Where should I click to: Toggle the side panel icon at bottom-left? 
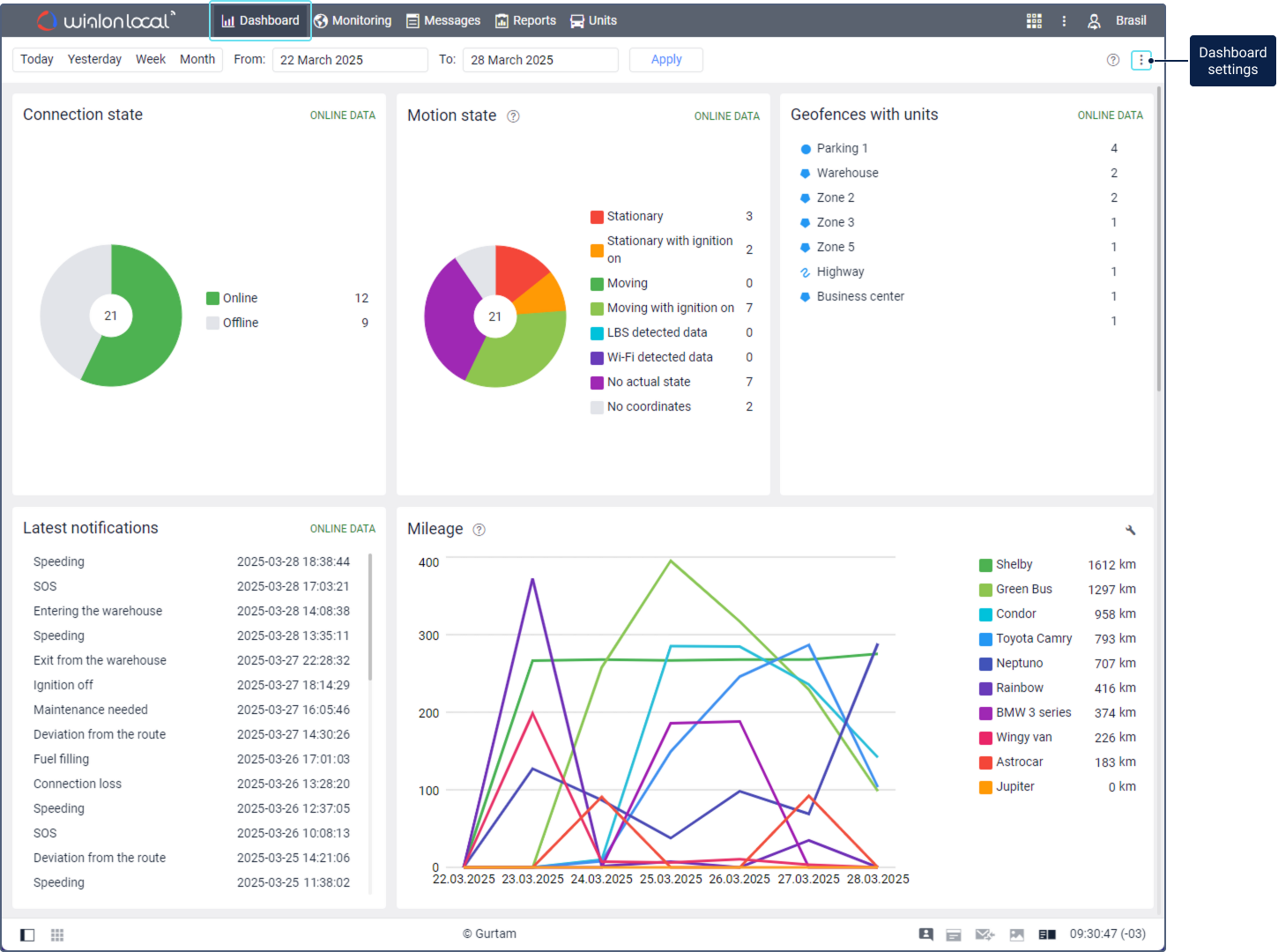(x=27, y=934)
